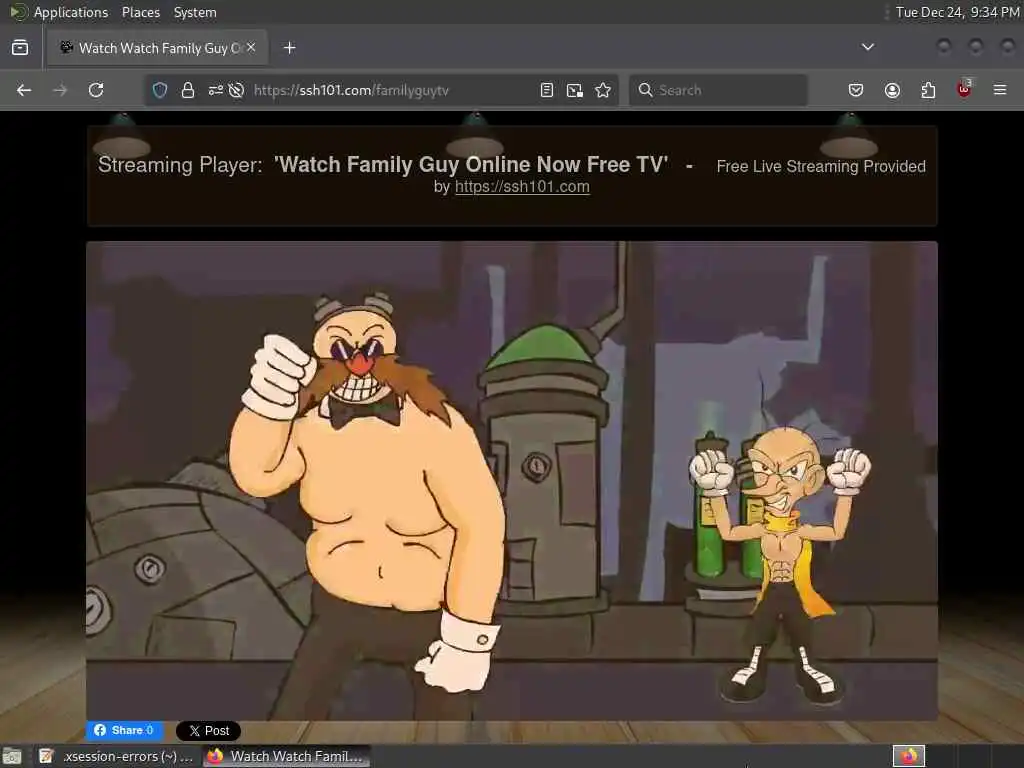
Task: Click 'Free Live Streaming Provided' text
Action: (821, 167)
